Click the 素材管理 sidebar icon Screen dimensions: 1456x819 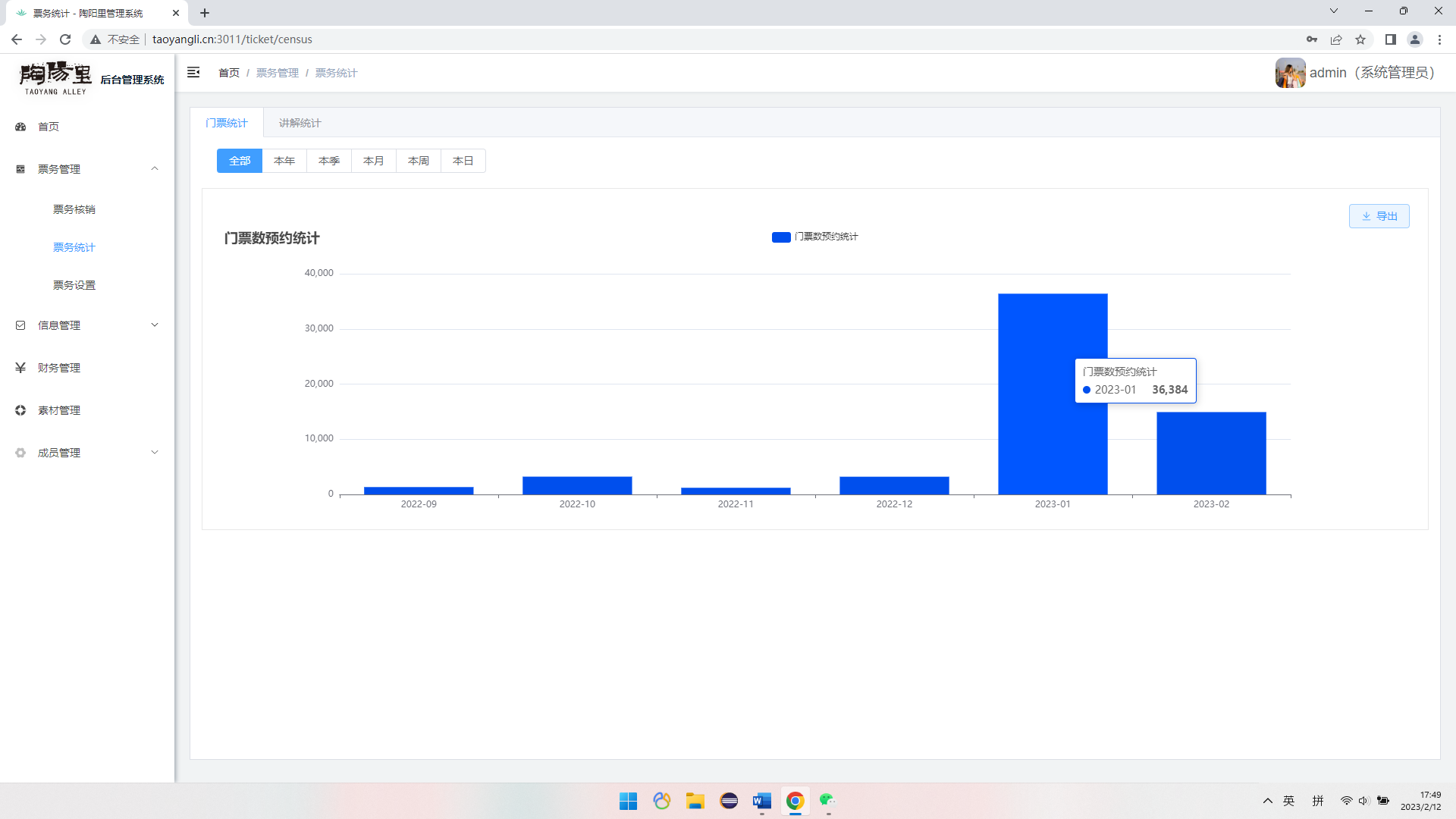point(20,410)
